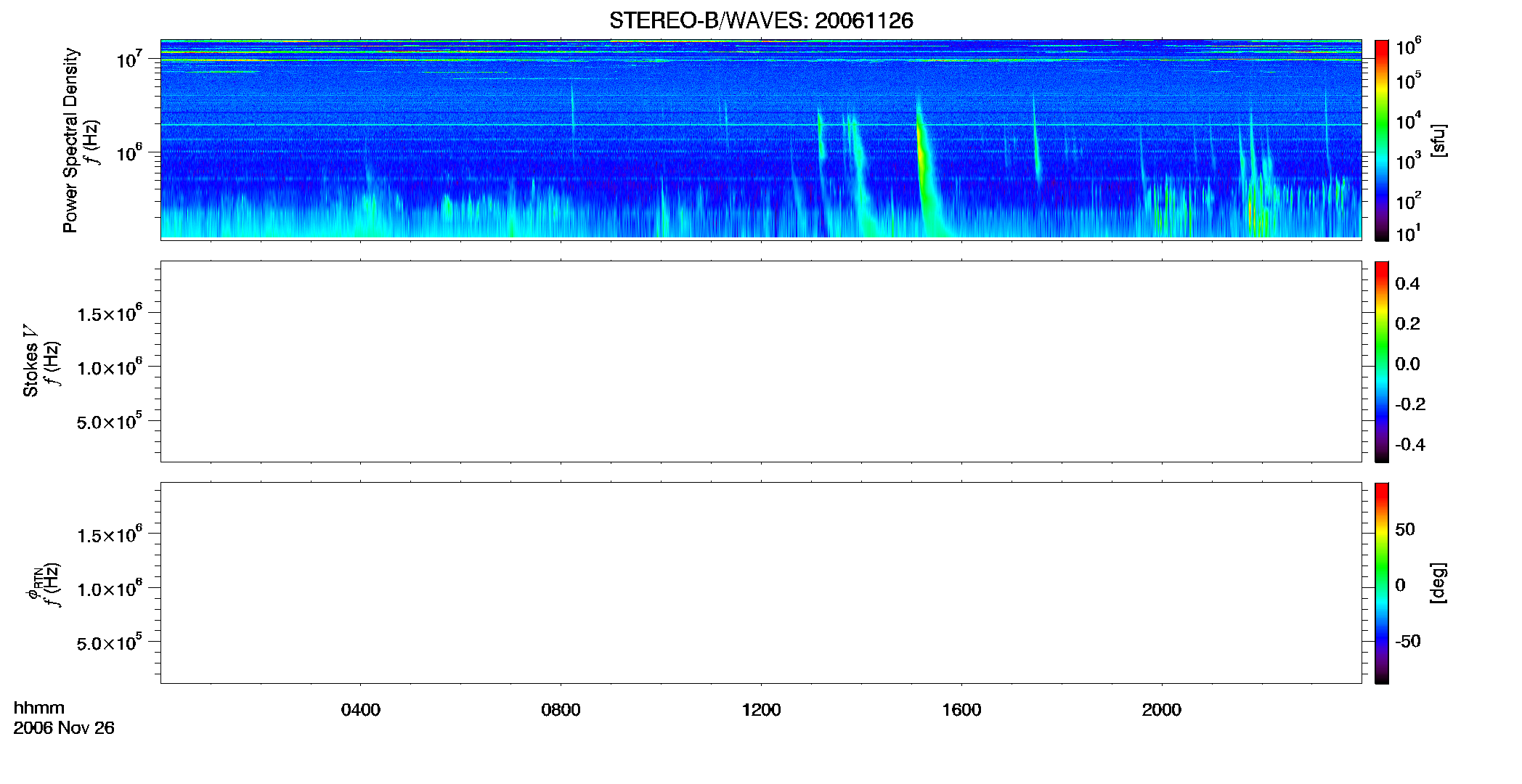The height and width of the screenshot is (784, 1522).
Task: Click the 10^2 label on the sfu colorbar
Action: click(1409, 200)
